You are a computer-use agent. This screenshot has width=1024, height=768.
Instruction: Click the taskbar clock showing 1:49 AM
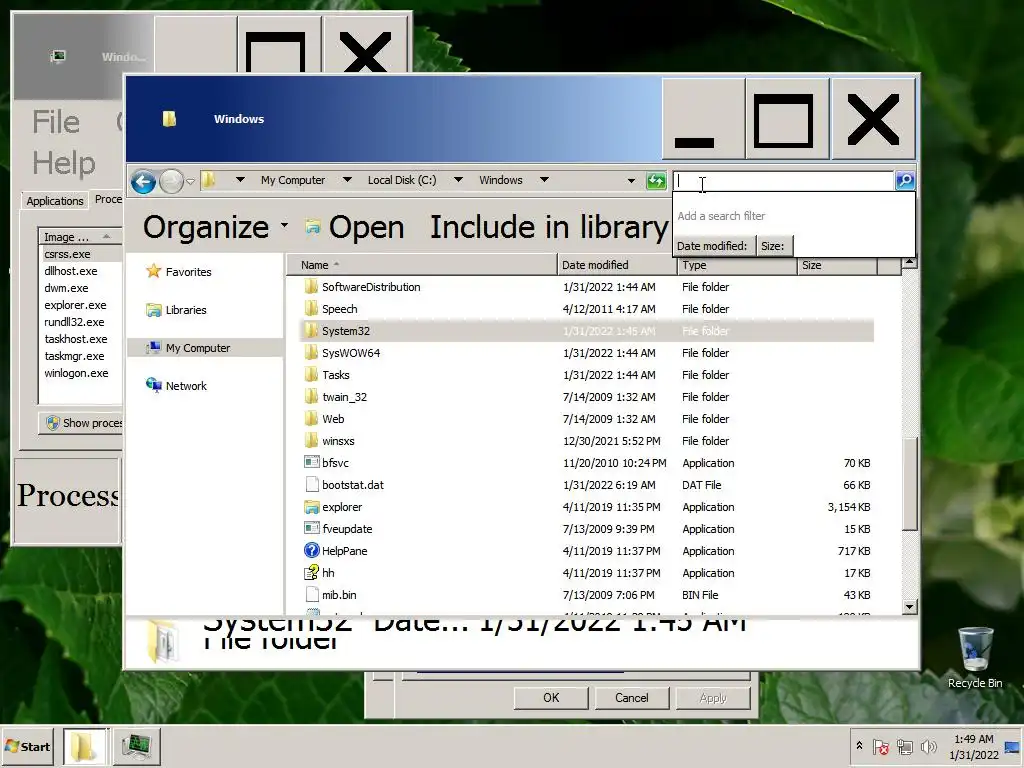[974, 746]
